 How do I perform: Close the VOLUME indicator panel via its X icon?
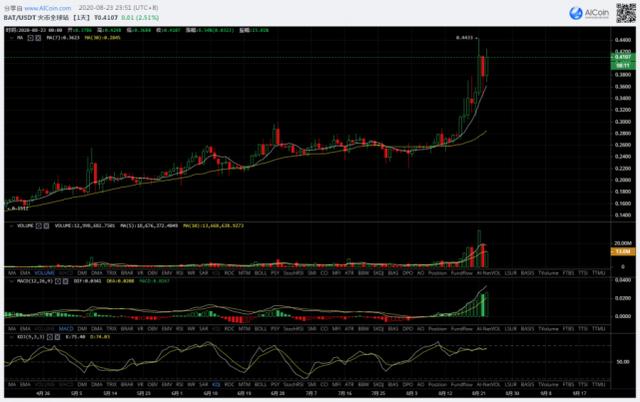pyautogui.click(x=47, y=226)
